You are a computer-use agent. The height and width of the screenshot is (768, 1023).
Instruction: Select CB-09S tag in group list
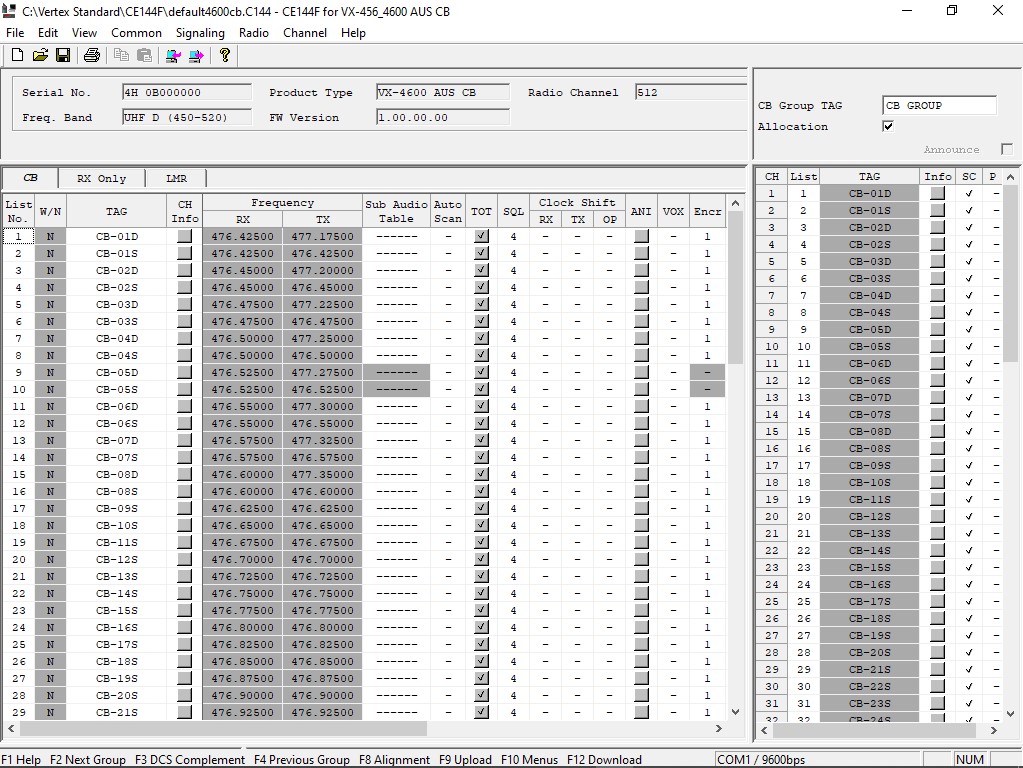[x=869, y=465]
